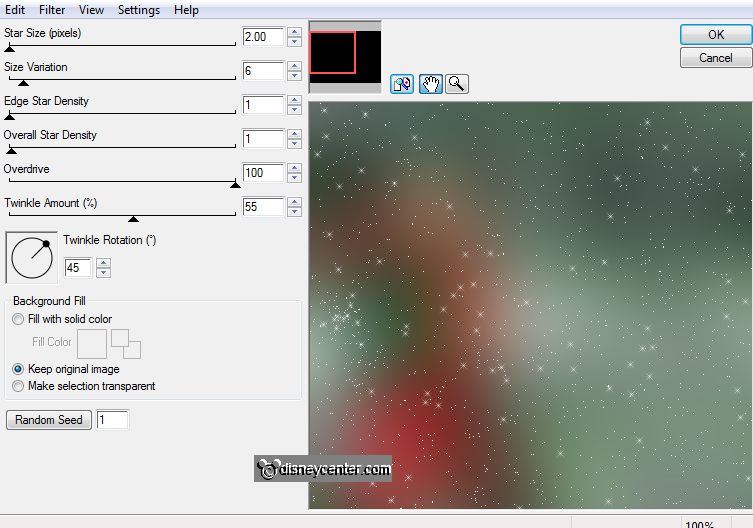
Task: Click the Fill Color swatch box
Action: 92,344
